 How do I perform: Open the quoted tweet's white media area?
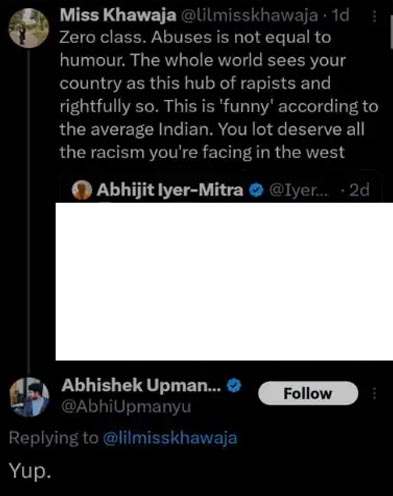pos(224,282)
